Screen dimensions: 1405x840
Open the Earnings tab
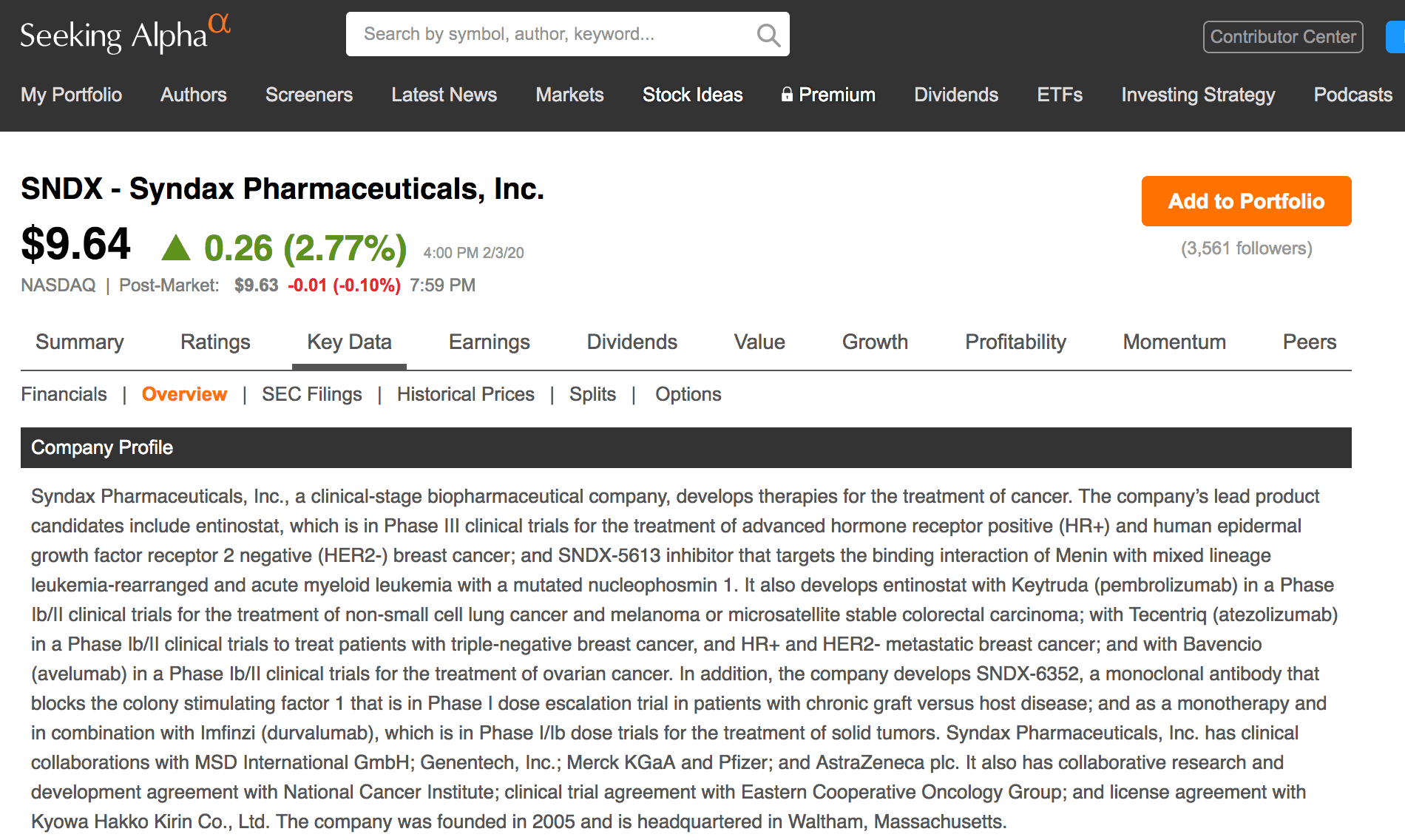489,342
